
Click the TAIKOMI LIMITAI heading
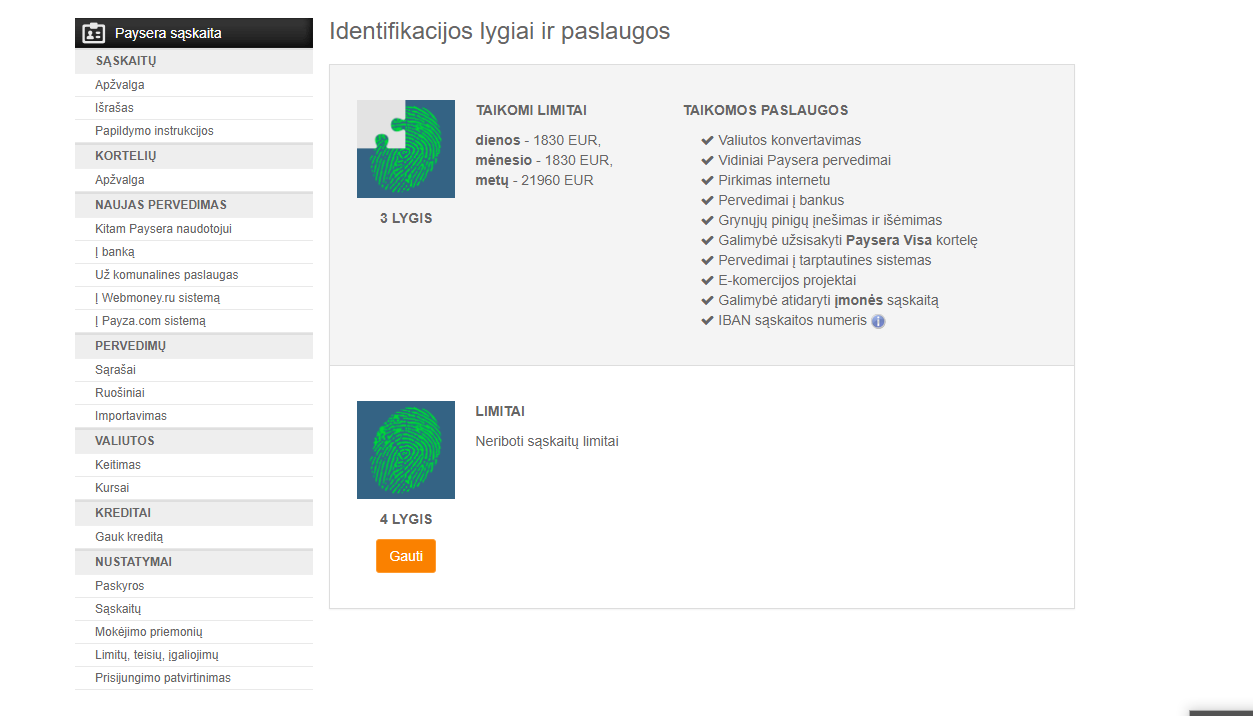coord(531,110)
